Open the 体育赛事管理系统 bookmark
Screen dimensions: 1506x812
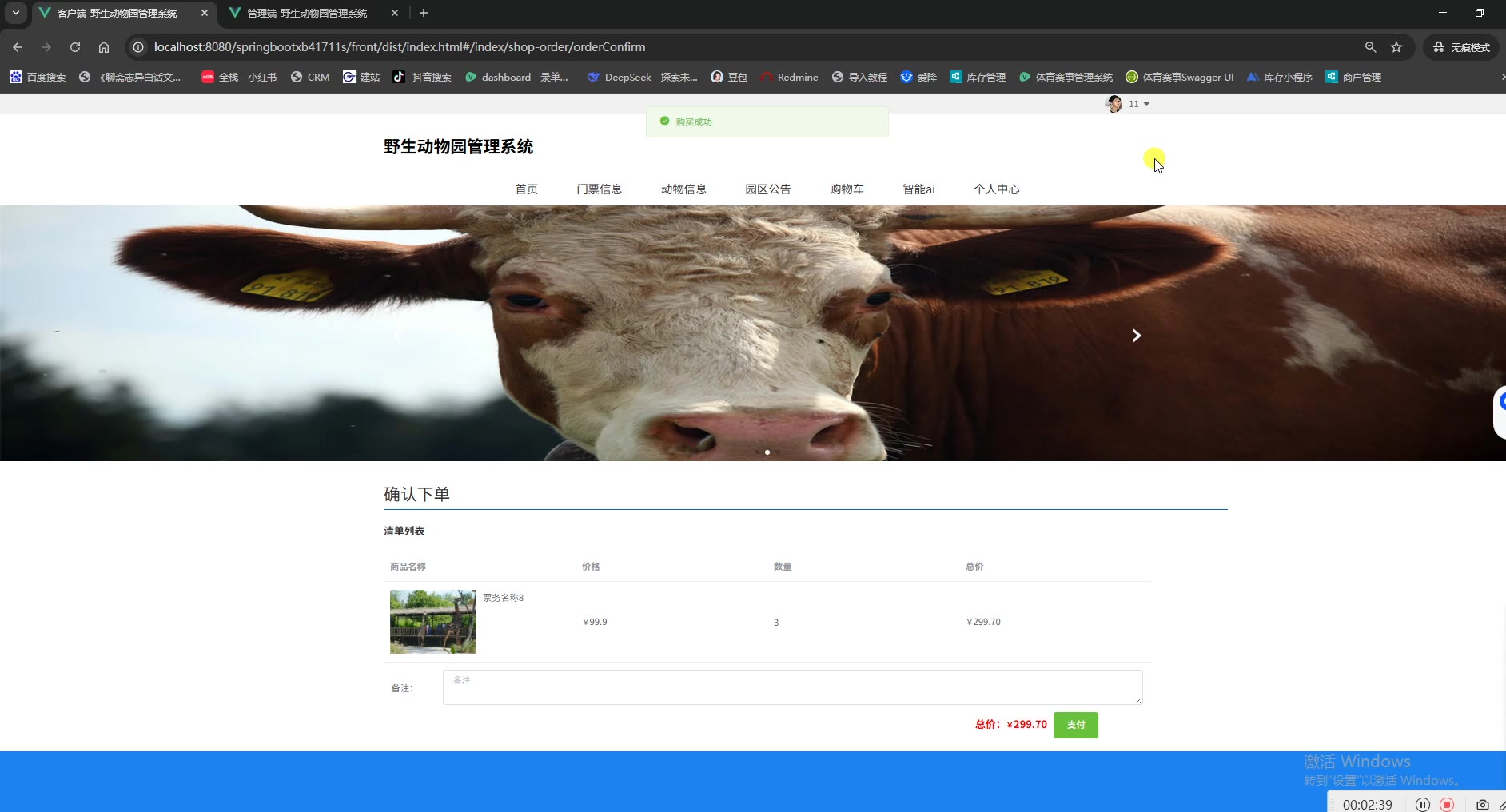click(x=1066, y=78)
